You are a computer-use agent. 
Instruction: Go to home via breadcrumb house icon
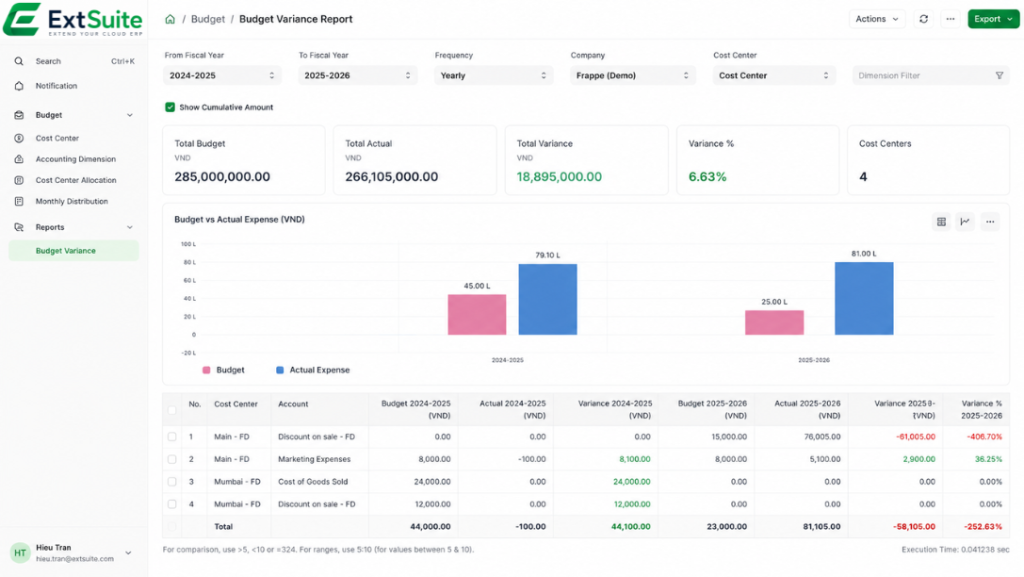(x=170, y=19)
